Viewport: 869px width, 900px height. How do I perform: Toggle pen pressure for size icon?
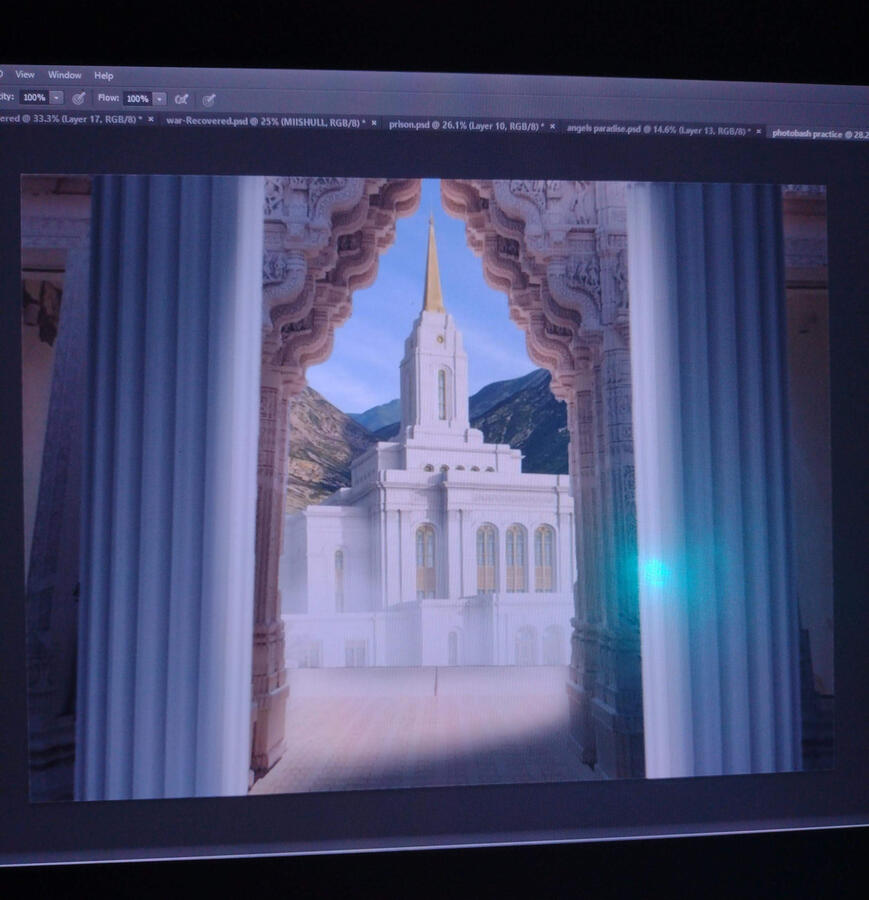click(208, 100)
